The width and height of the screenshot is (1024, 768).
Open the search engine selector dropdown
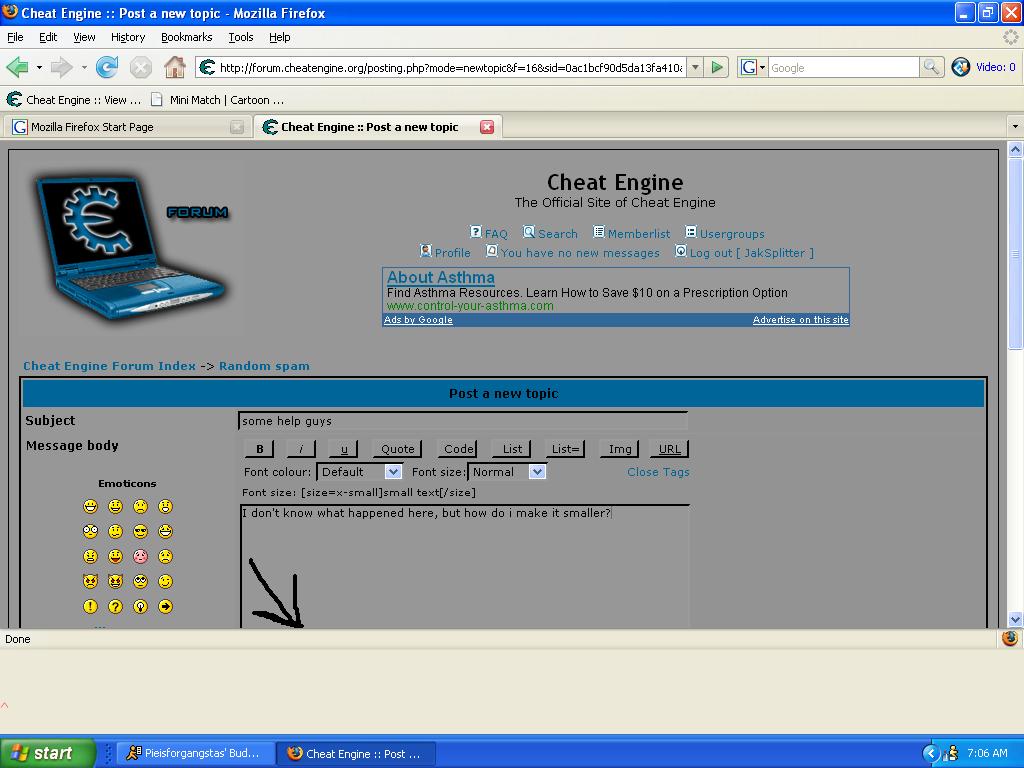click(x=752, y=67)
